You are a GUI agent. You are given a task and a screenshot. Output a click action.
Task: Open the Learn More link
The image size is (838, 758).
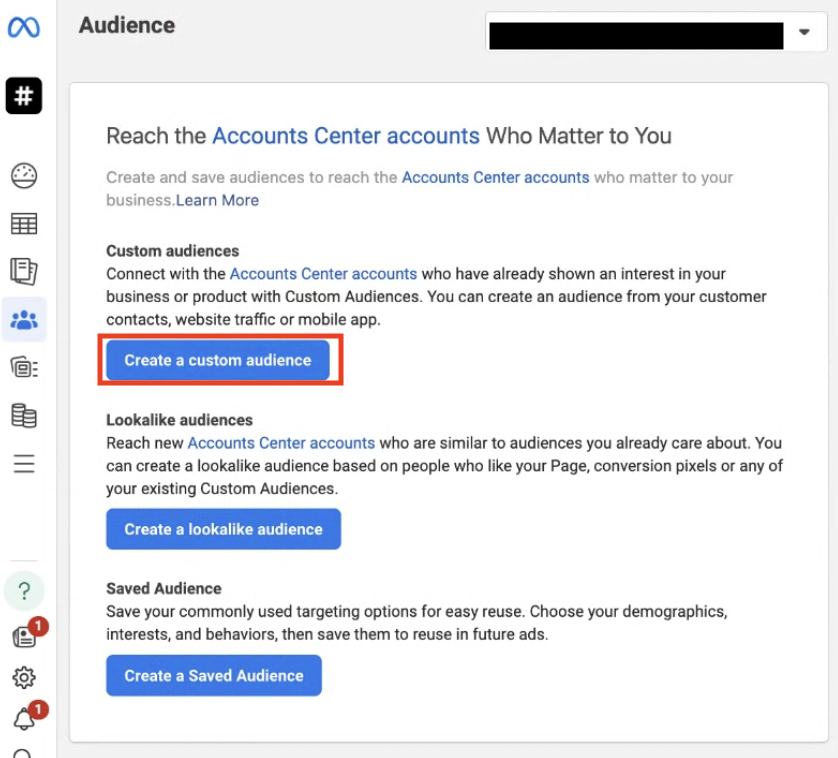218,200
